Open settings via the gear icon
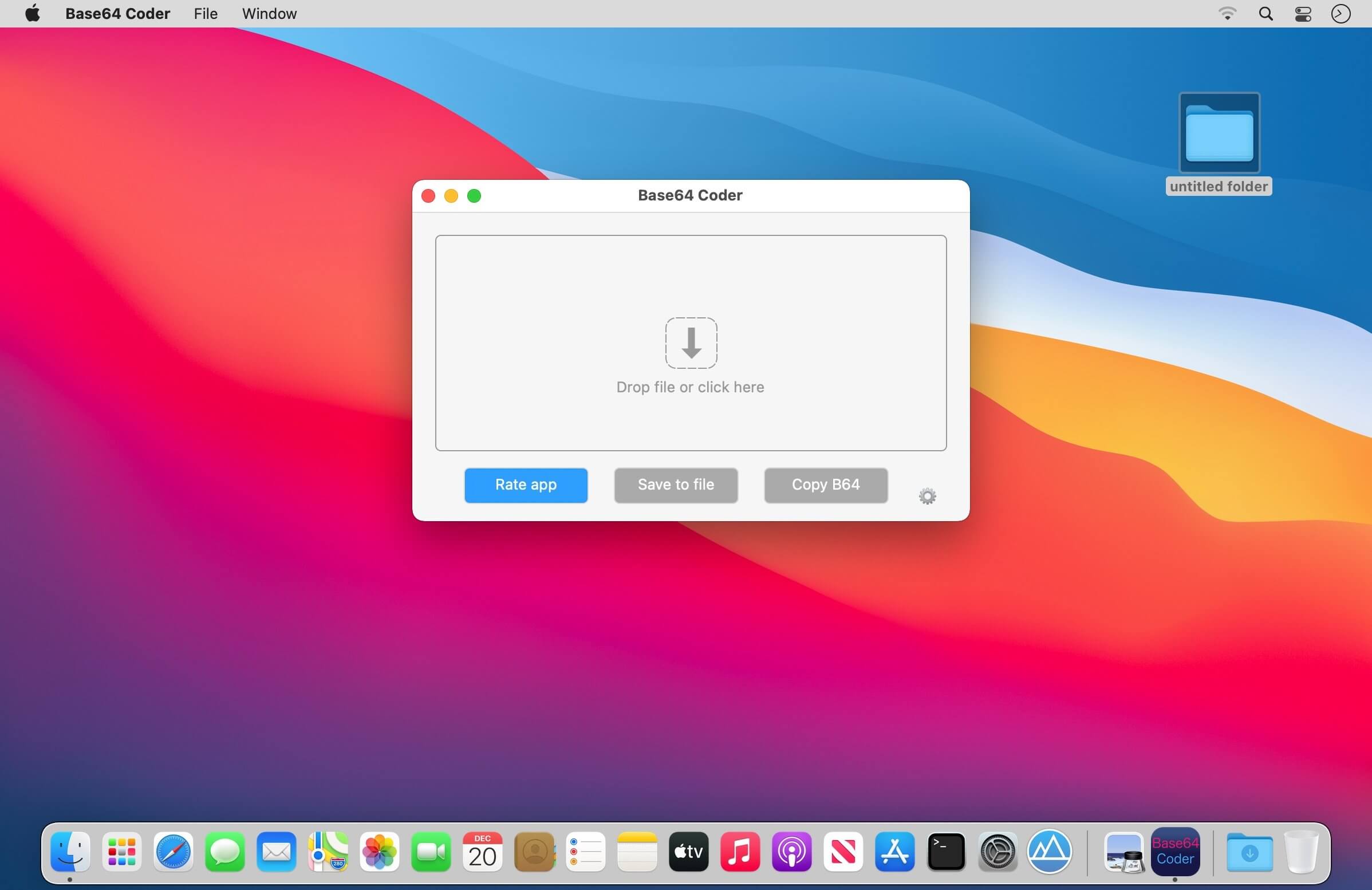1372x890 pixels. 927,496
